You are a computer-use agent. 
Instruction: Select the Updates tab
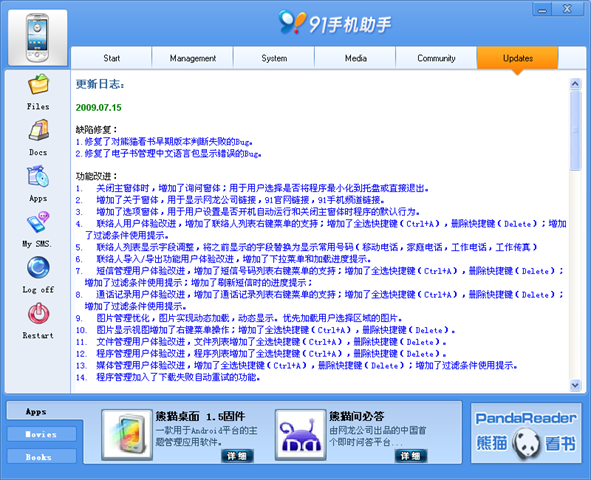pos(518,58)
